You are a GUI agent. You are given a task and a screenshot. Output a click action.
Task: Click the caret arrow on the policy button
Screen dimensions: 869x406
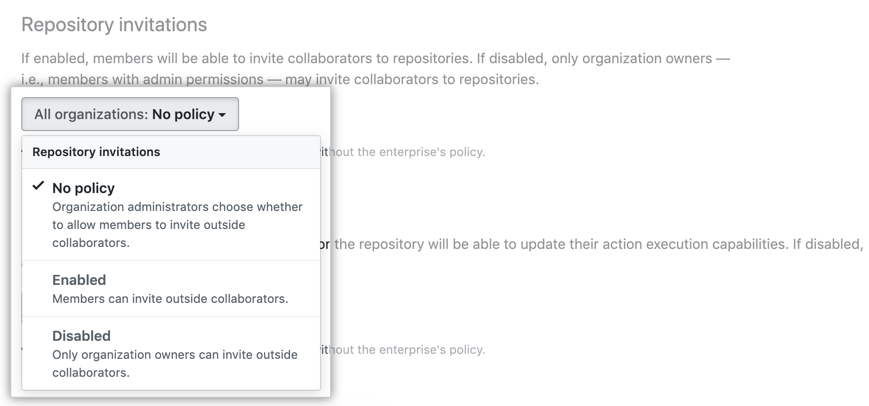click(222, 116)
